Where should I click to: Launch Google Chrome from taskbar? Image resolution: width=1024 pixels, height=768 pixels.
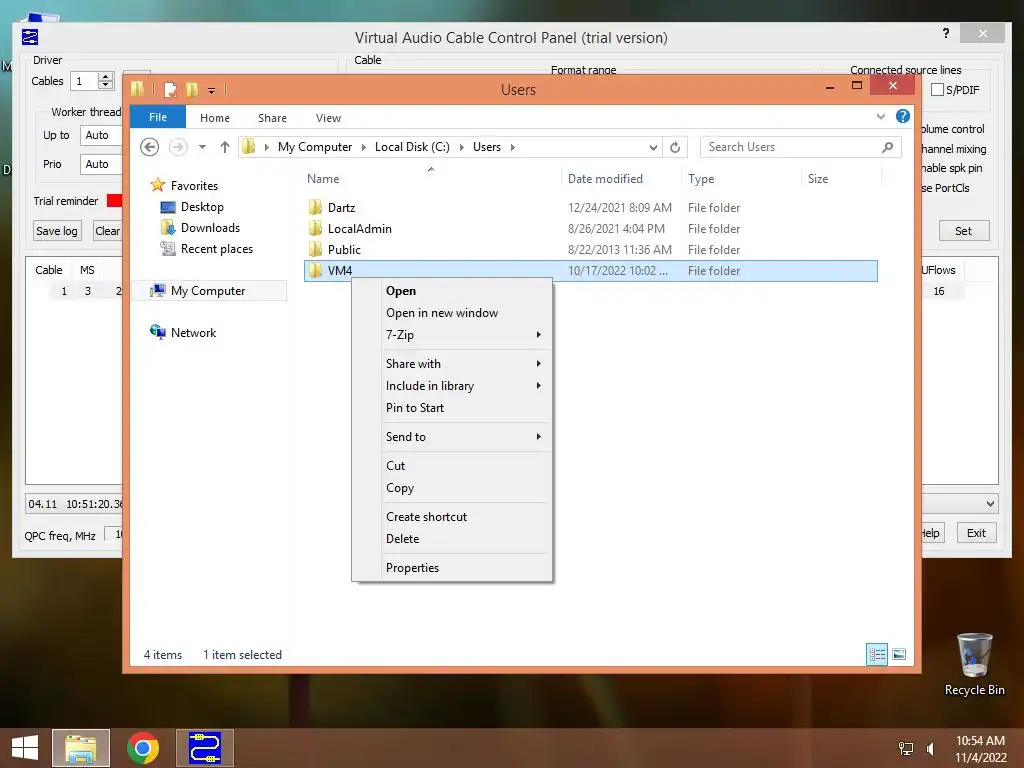(143, 748)
